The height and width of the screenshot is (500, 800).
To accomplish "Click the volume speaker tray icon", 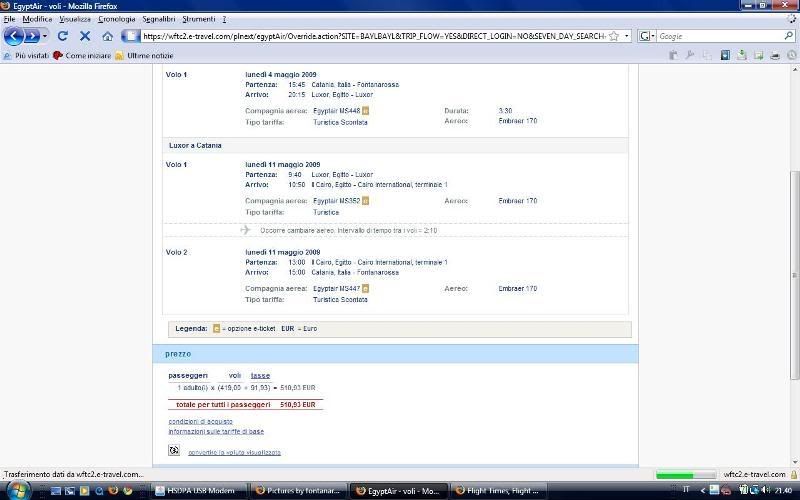I will [765, 490].
